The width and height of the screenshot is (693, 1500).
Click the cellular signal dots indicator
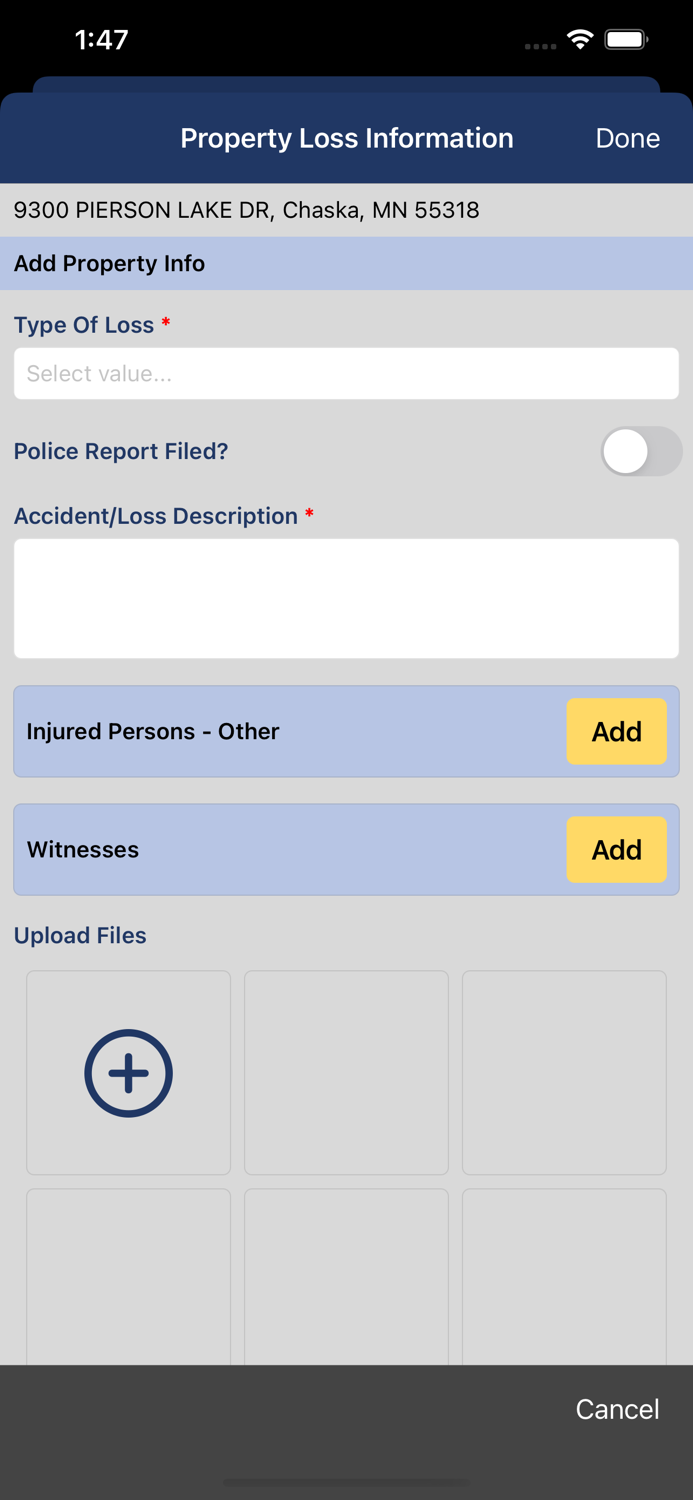[541, 46]
